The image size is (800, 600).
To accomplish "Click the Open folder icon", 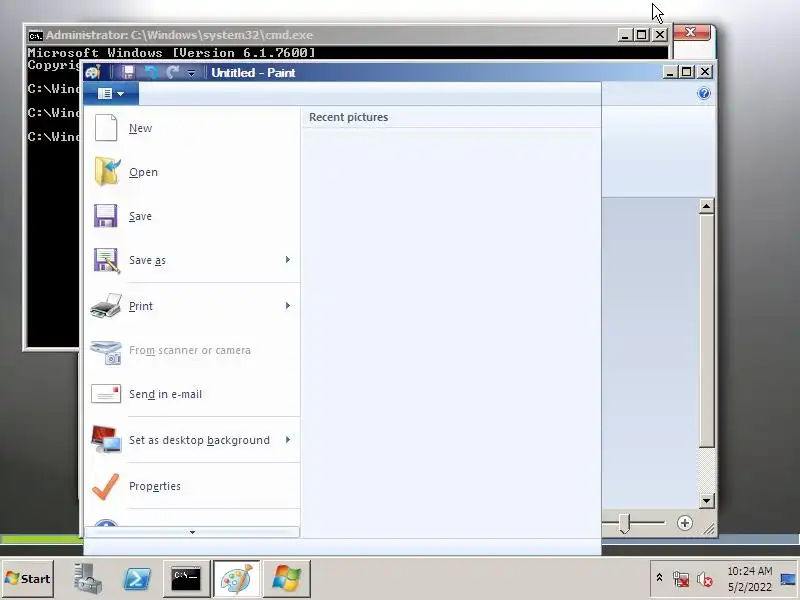I will point(107,172).
